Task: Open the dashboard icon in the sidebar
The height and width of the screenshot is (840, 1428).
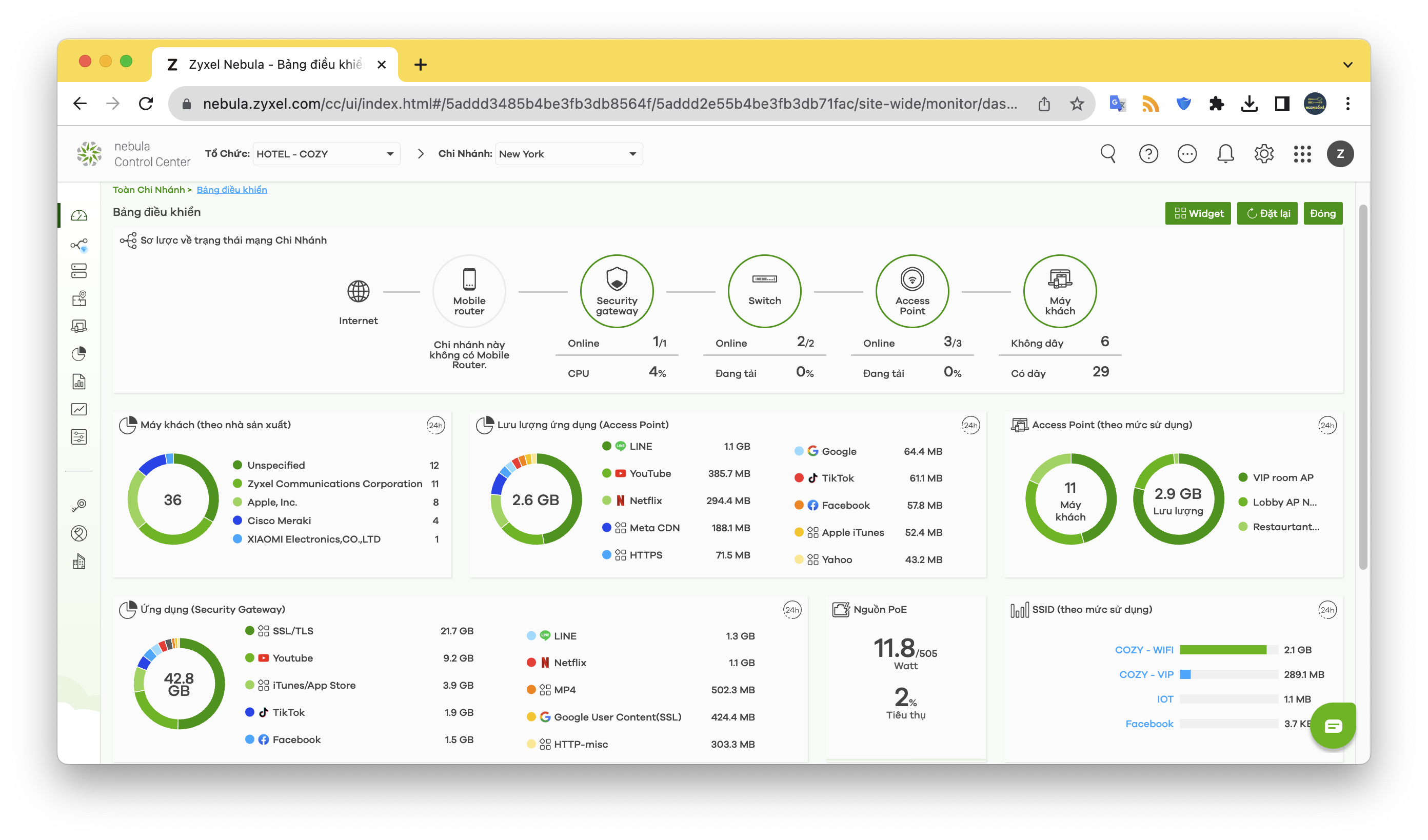Action: (79, 215)
